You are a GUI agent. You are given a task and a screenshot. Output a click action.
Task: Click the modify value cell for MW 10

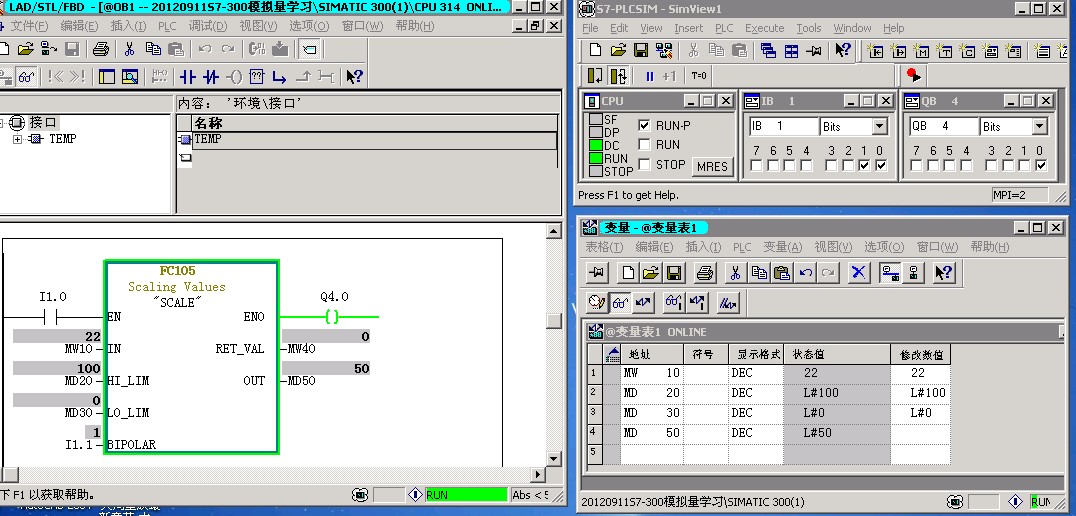919,373
